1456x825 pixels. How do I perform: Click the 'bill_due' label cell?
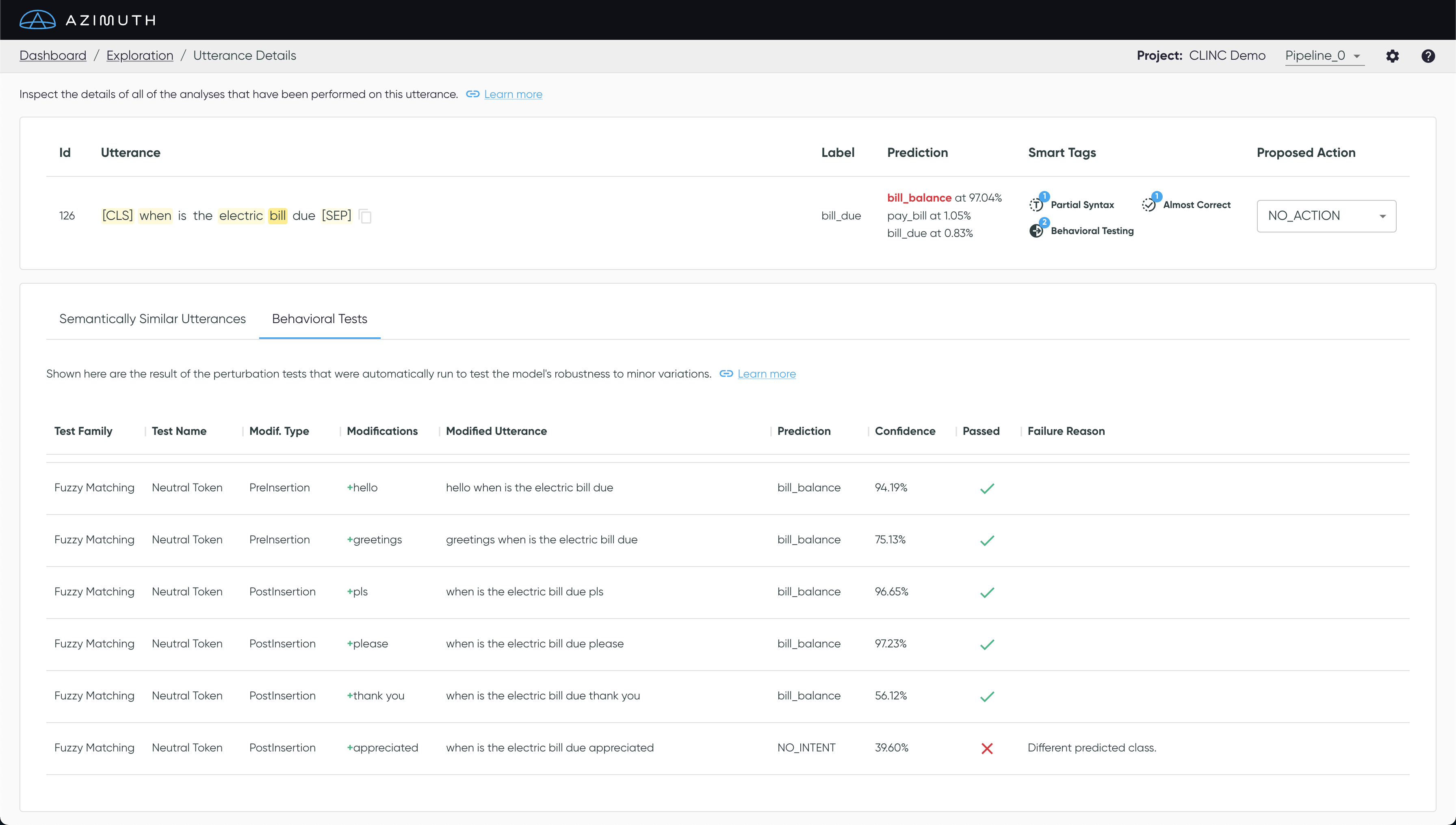click(x=841, y=215)
